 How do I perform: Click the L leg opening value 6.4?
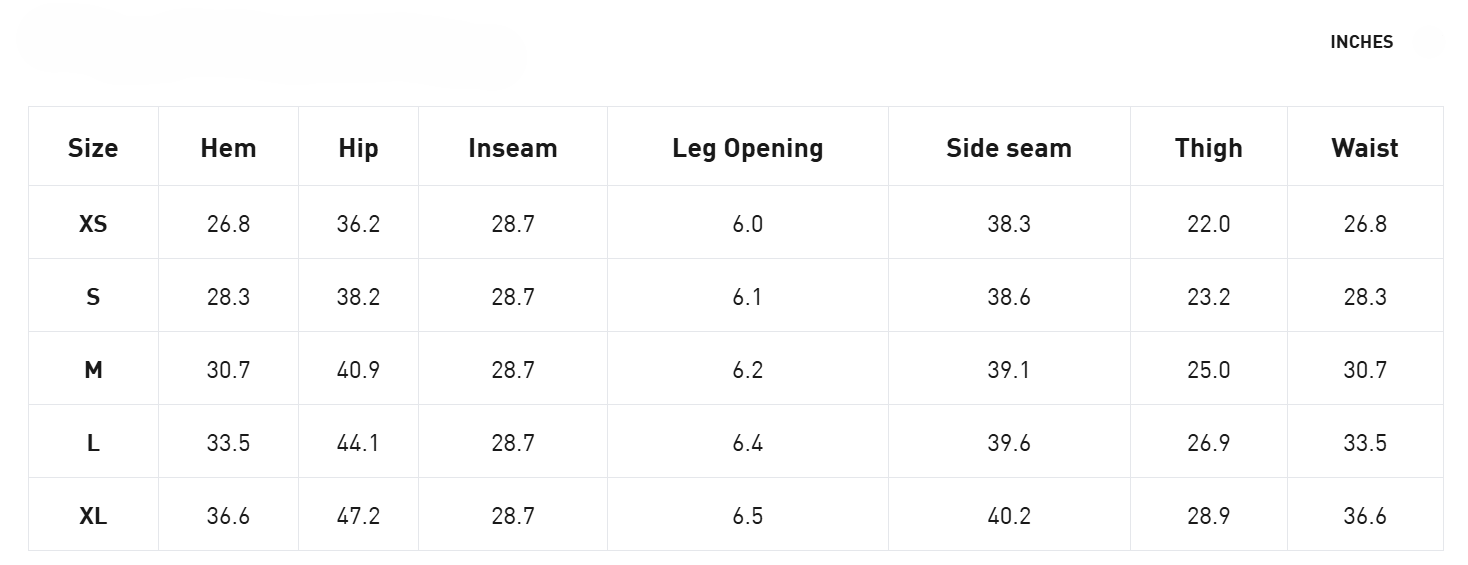click(748, 443)
